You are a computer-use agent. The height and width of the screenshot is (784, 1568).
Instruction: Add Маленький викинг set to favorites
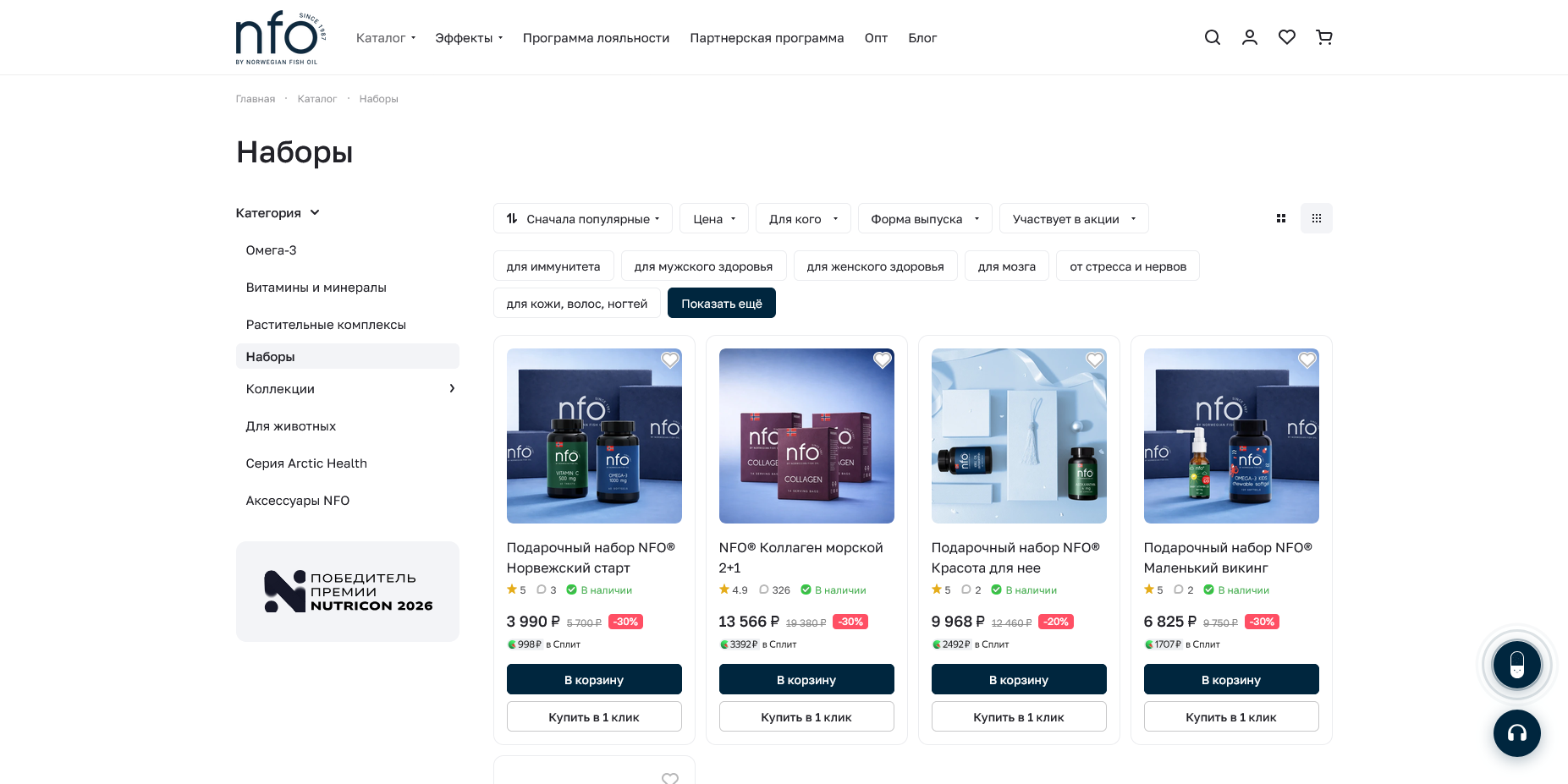pyautogui.click(x=1307, y=360)
